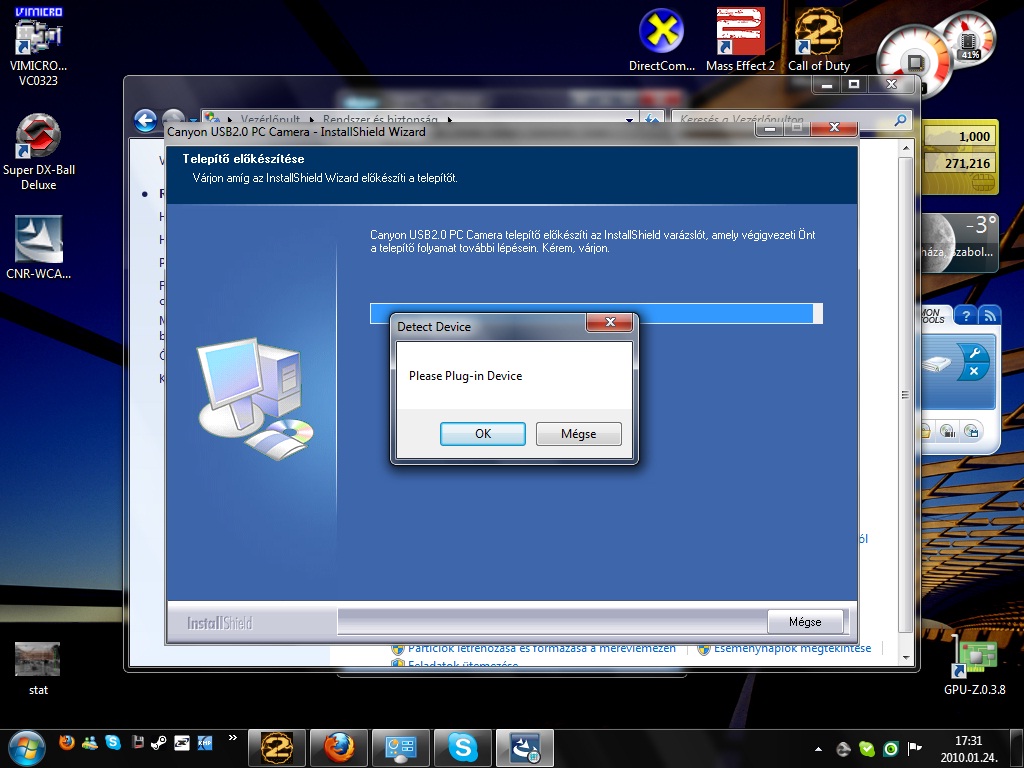Open the Windows Start menu

pos(27,748)
